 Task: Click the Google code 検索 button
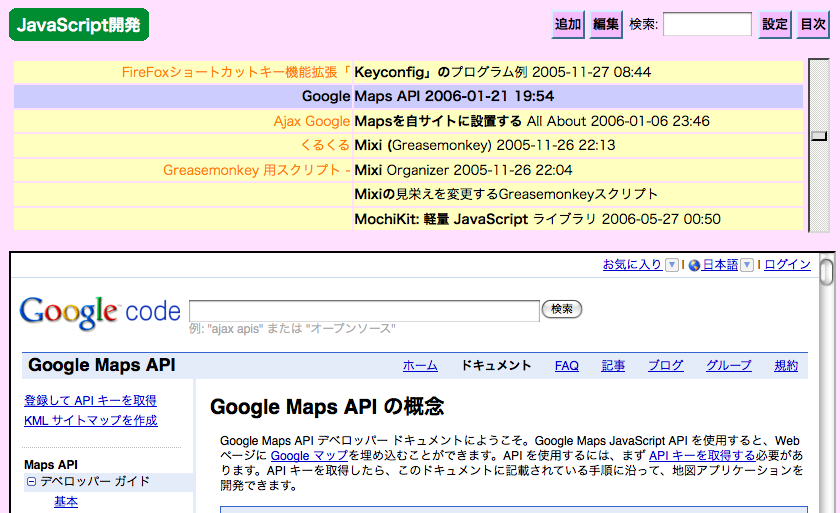point(562,309)
